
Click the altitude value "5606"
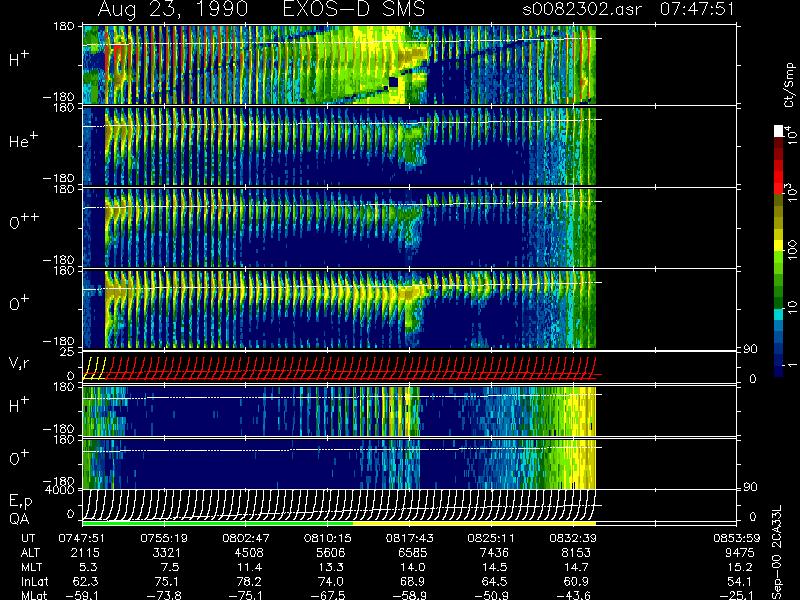[x=331, y=553]
